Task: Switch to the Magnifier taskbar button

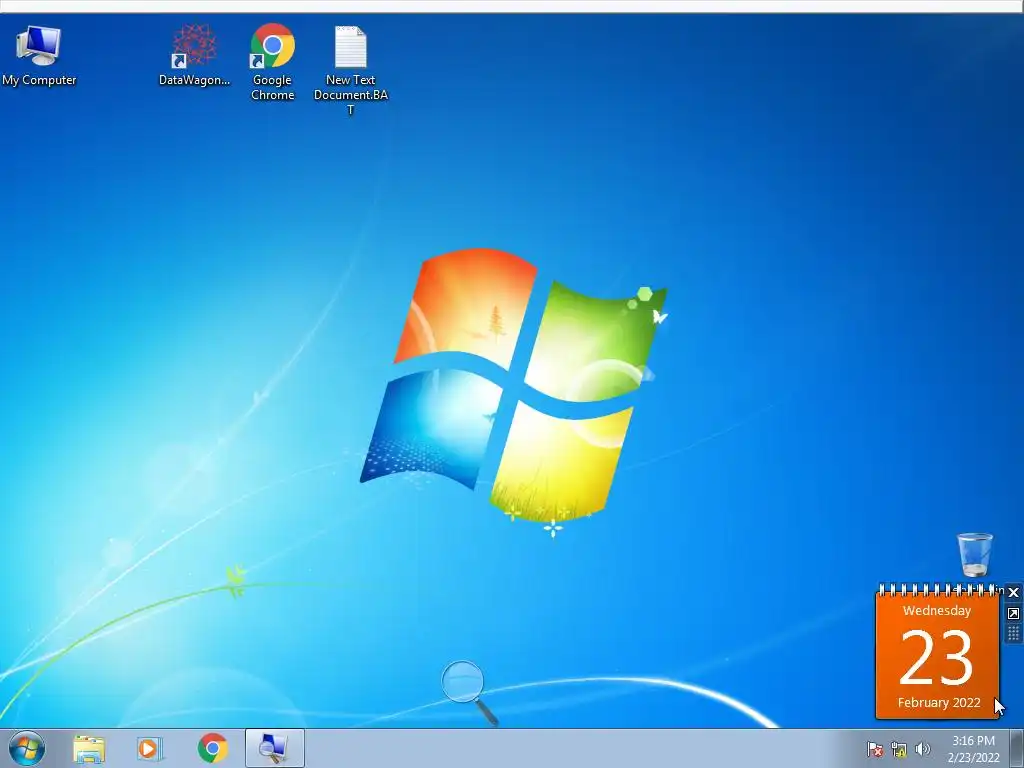Action: click(274, 748)
